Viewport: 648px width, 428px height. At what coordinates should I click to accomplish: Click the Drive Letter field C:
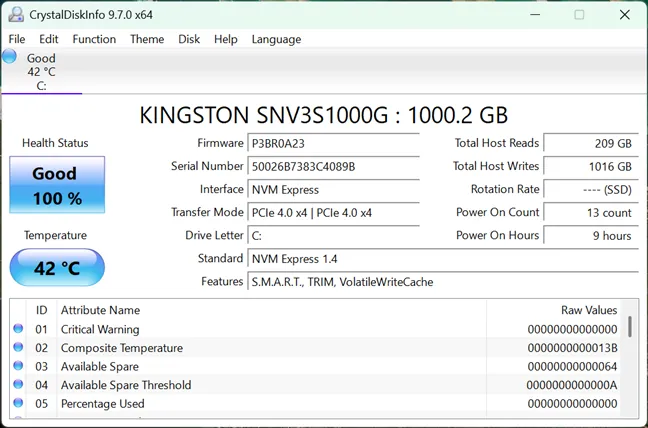[x=333, y=236]
